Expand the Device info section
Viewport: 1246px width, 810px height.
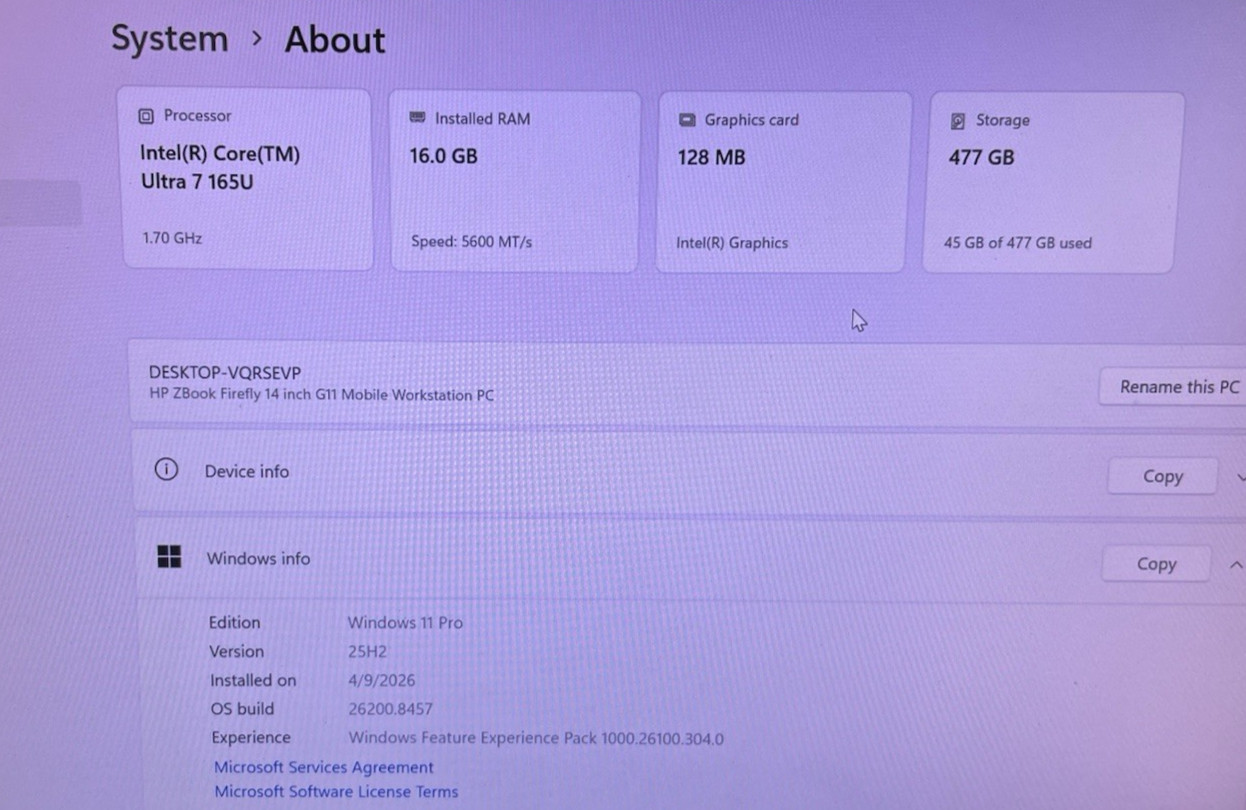(1240, 477)
